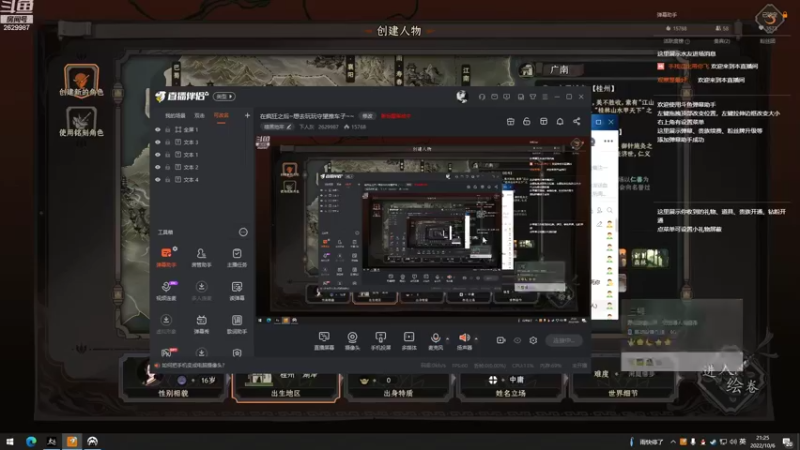Screen dimensions: 800x450
Task: Open the 歌词助手 tool icon
Action: tap(237, 324)
